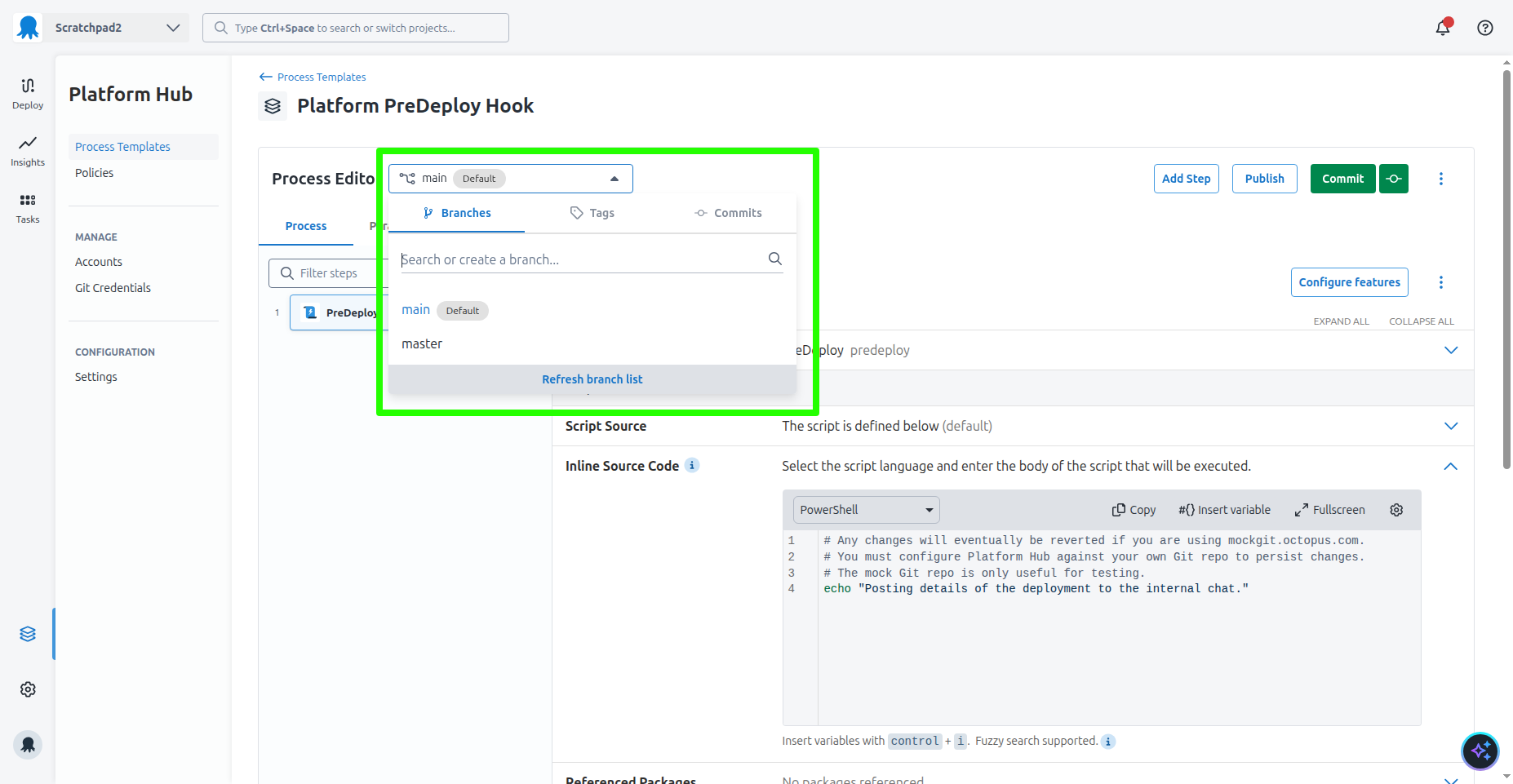Open code editor settings gear
The image size is (1513, 784).
coord(1396,510)
